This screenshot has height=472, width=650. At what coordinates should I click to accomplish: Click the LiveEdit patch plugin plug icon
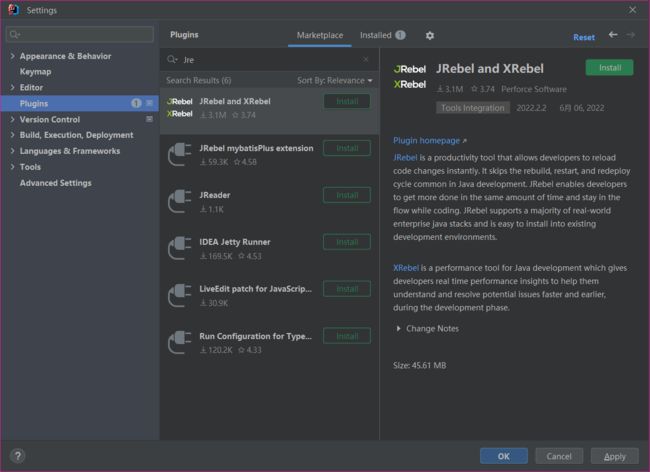click(x=179, y=295)
